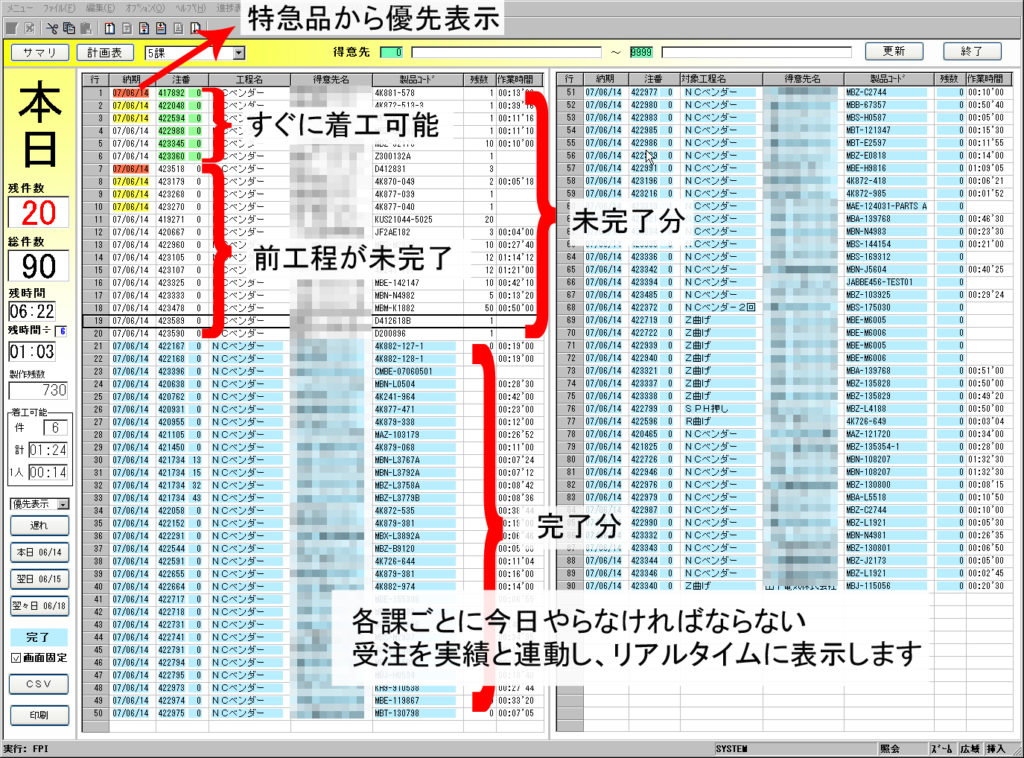Image resolution: width=1024 pixels, height=758 pixels.
Task: Open the 5課 section dropdown
Action: pyautogui.click(x=238, y=52)
